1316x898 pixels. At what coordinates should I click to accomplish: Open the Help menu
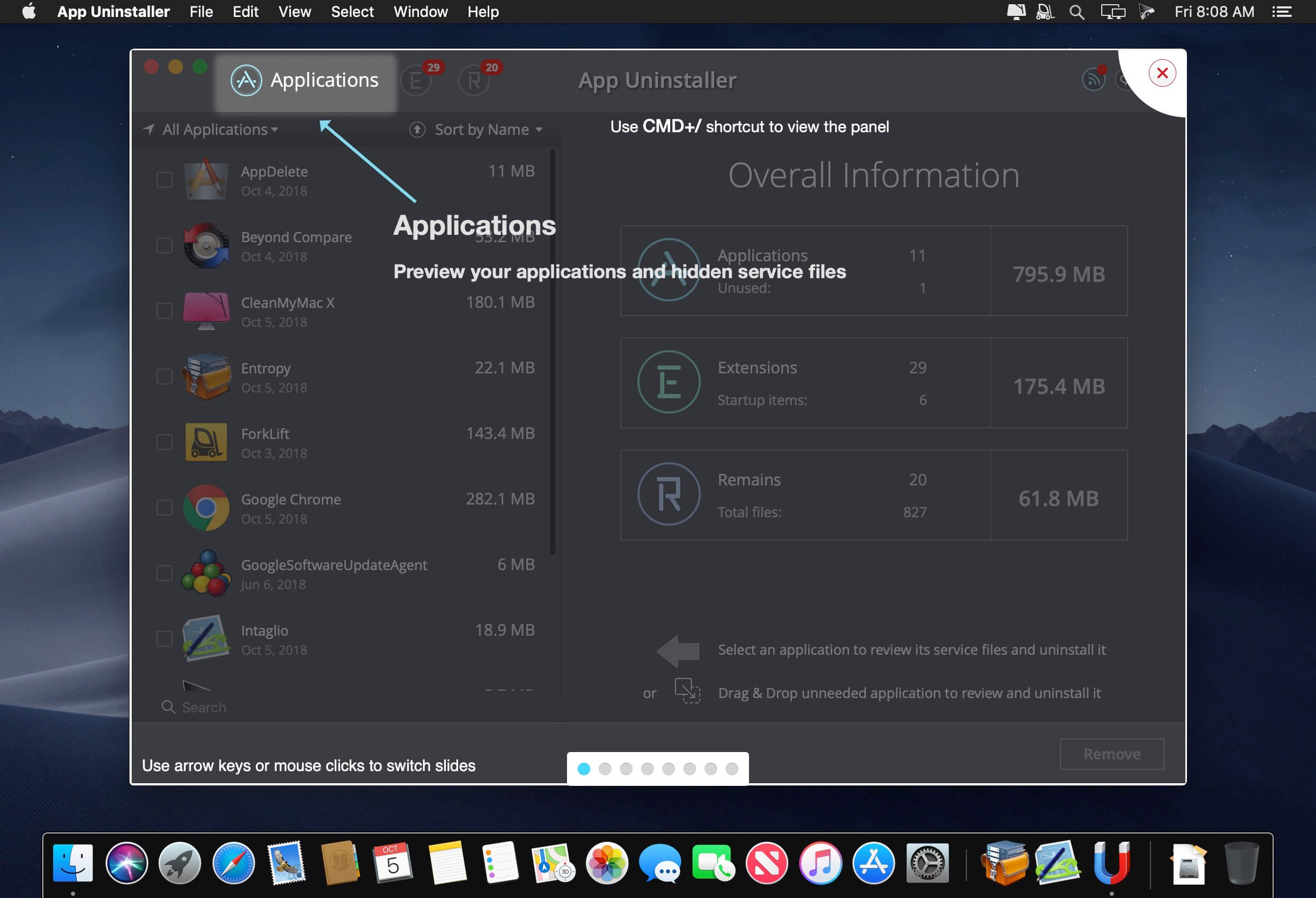483,12
